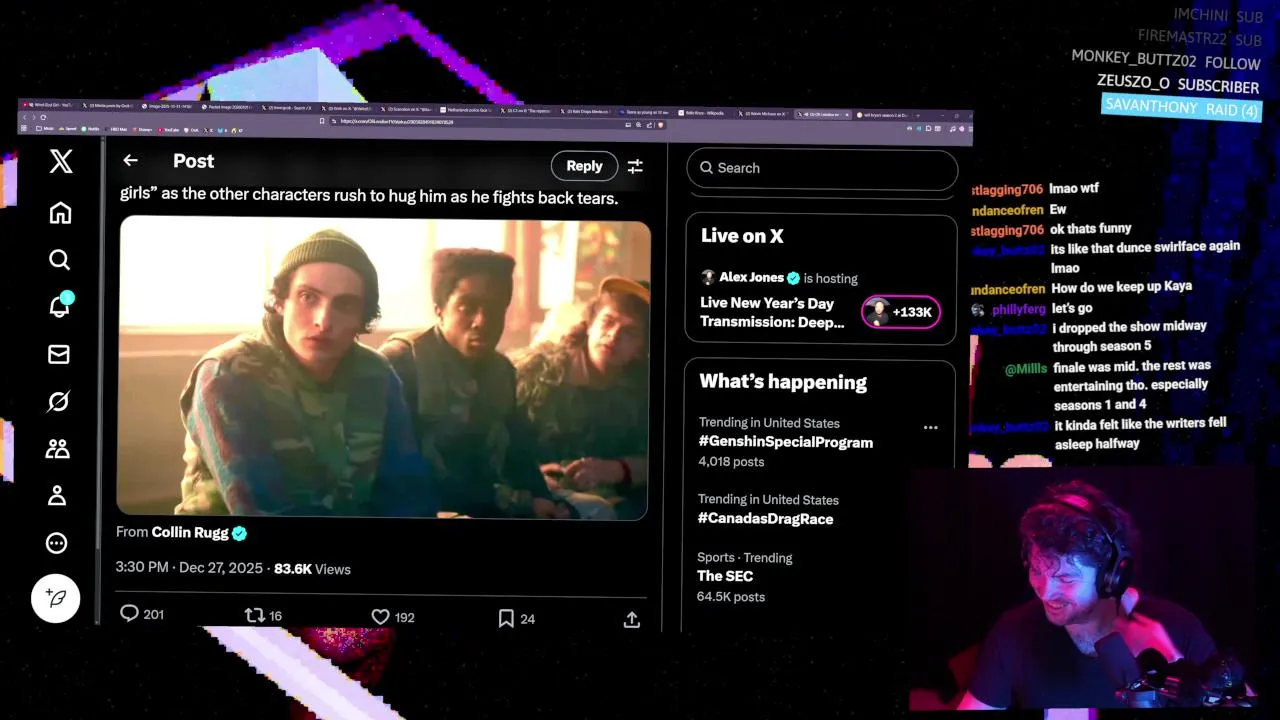1280x720 pixels.
Task: Like the post with heart icon
Action: (x=380, y=617)
